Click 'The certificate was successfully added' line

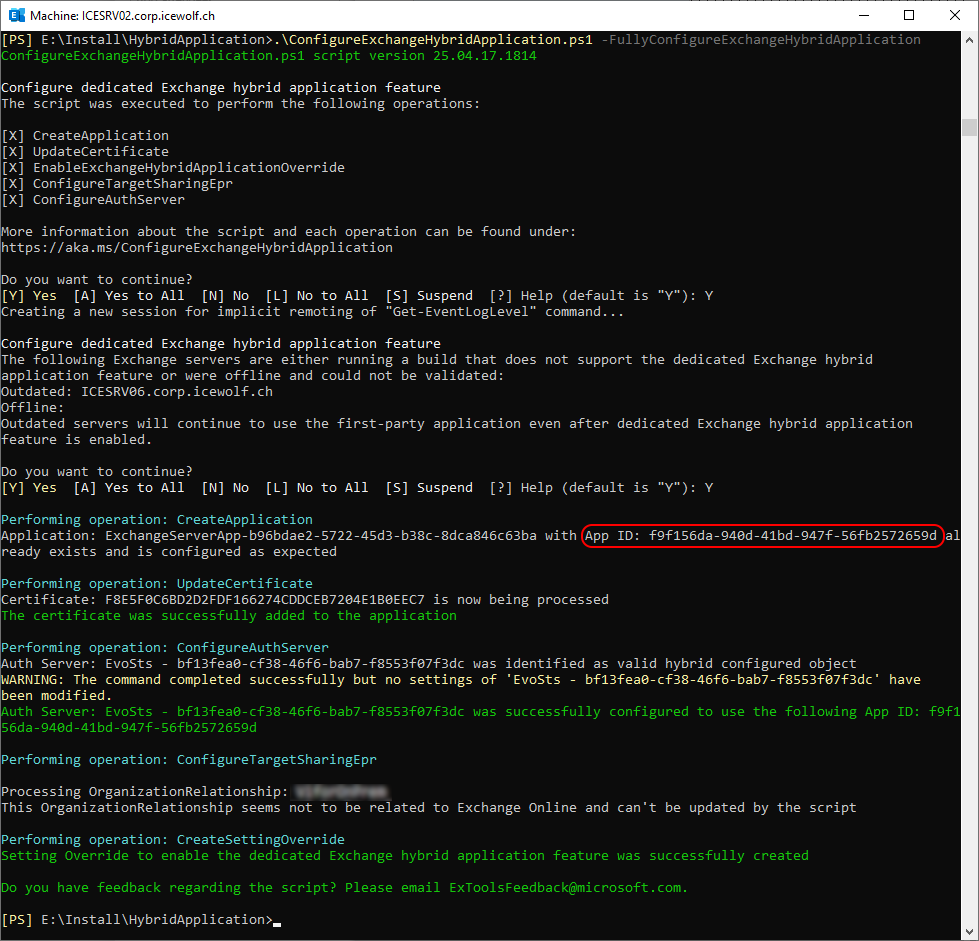229,616
